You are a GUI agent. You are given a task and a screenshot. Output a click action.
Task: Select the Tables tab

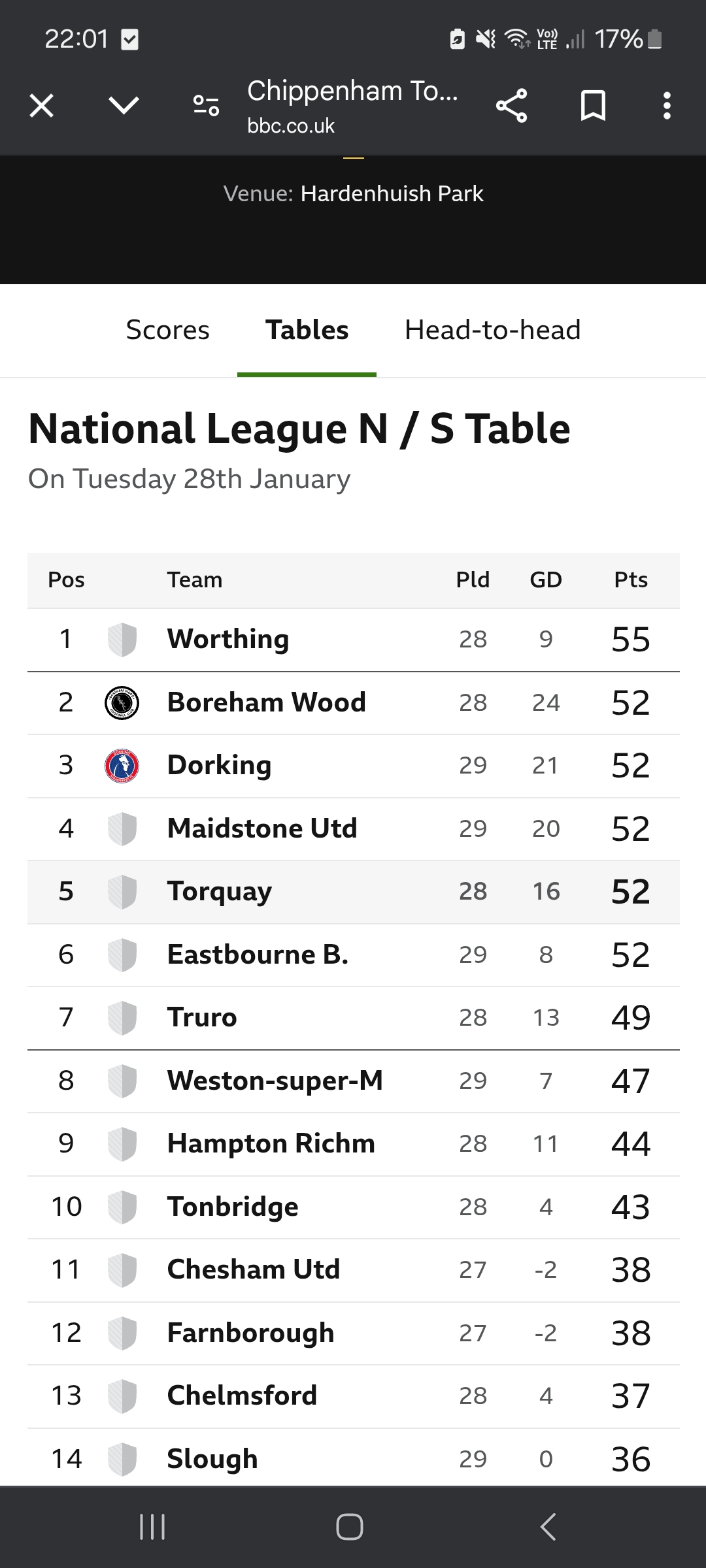pyautogui.click(x=307, y=330)
